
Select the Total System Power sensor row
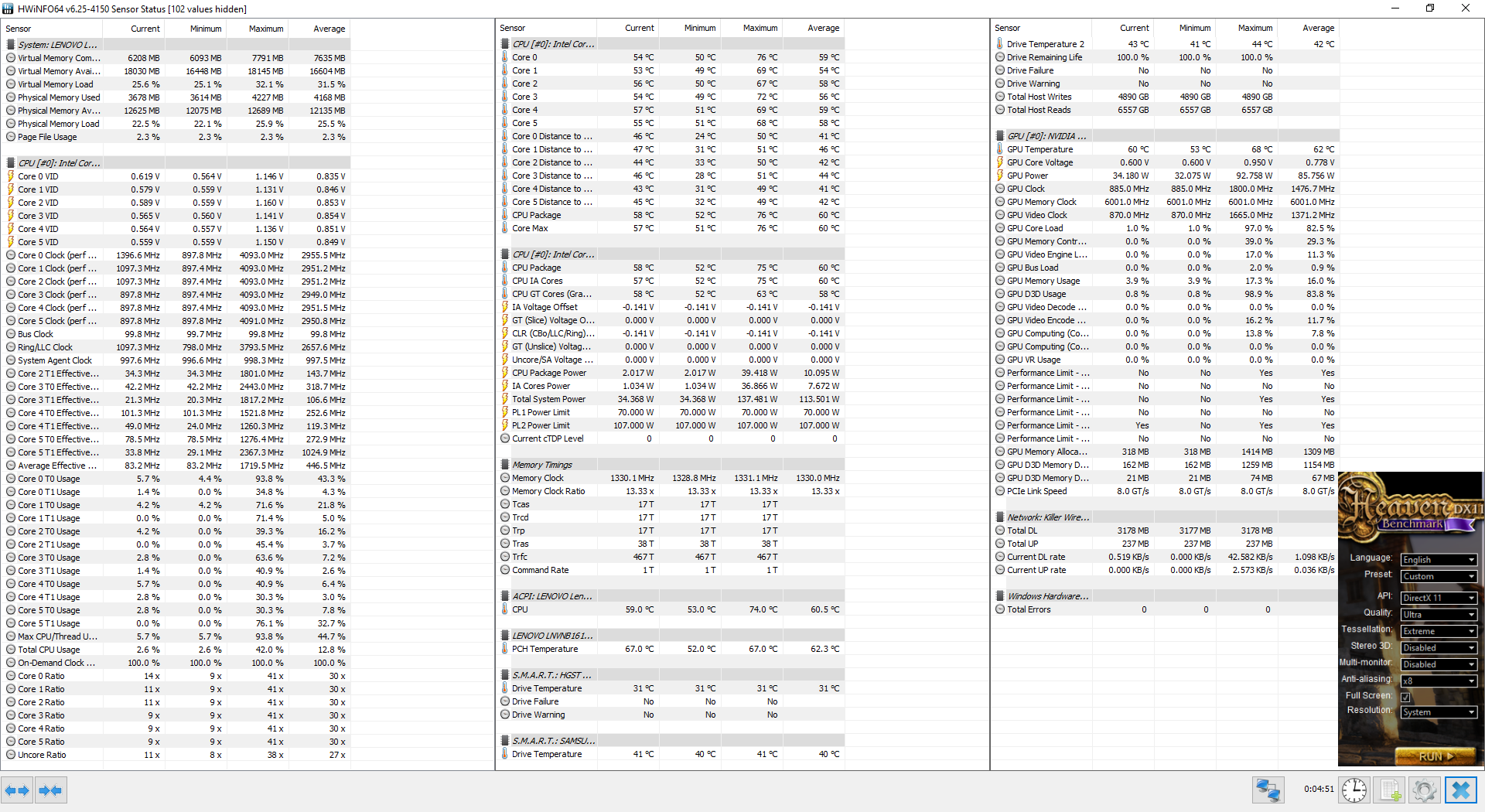click(x=548, y=399)
